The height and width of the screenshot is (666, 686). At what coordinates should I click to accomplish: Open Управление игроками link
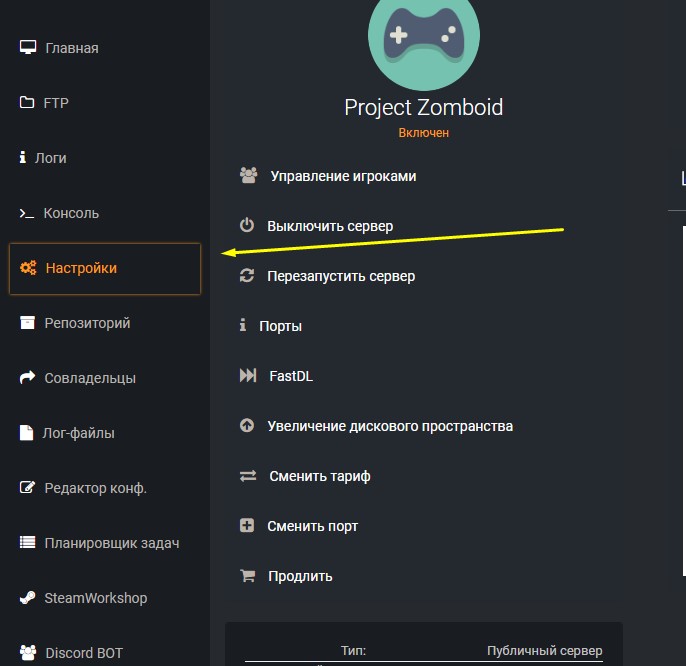328,176
